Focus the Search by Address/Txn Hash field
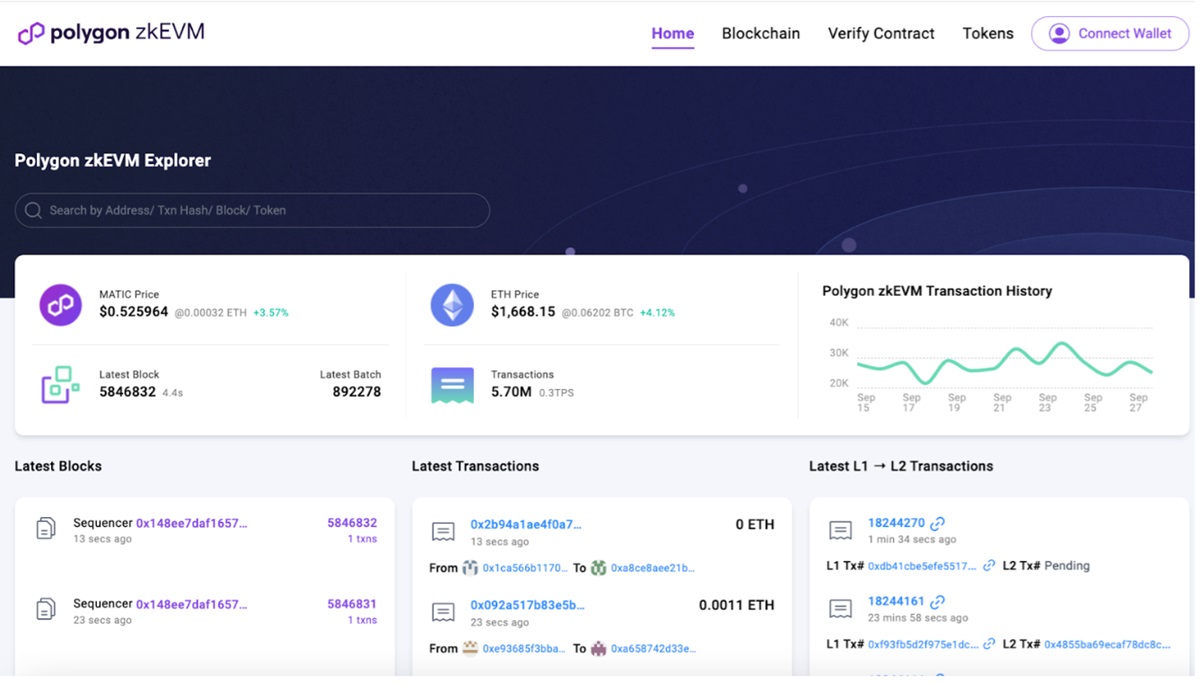Screen dimensions: 1200x684 [x=252, y=210]
